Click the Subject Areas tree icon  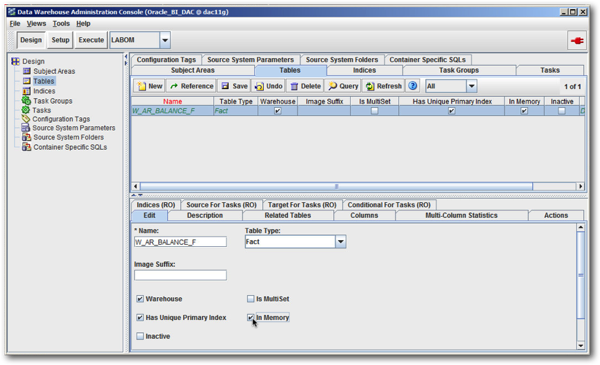coord(26,71)
